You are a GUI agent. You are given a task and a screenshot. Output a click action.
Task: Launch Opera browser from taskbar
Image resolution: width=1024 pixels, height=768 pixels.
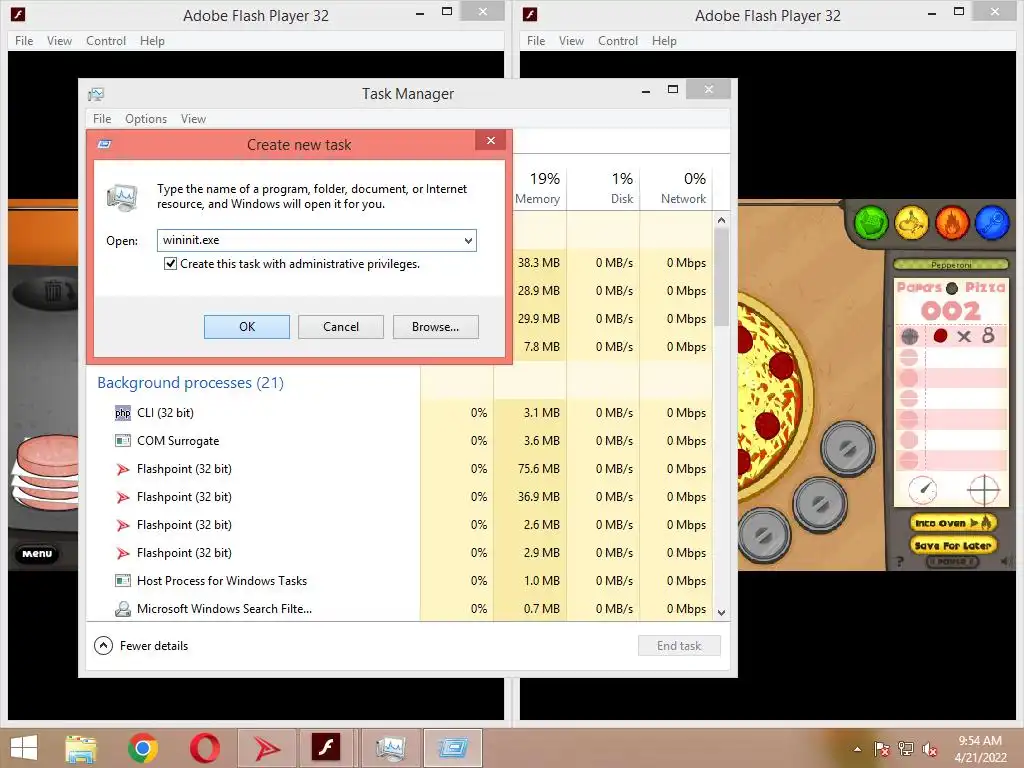tap(204, 748)
